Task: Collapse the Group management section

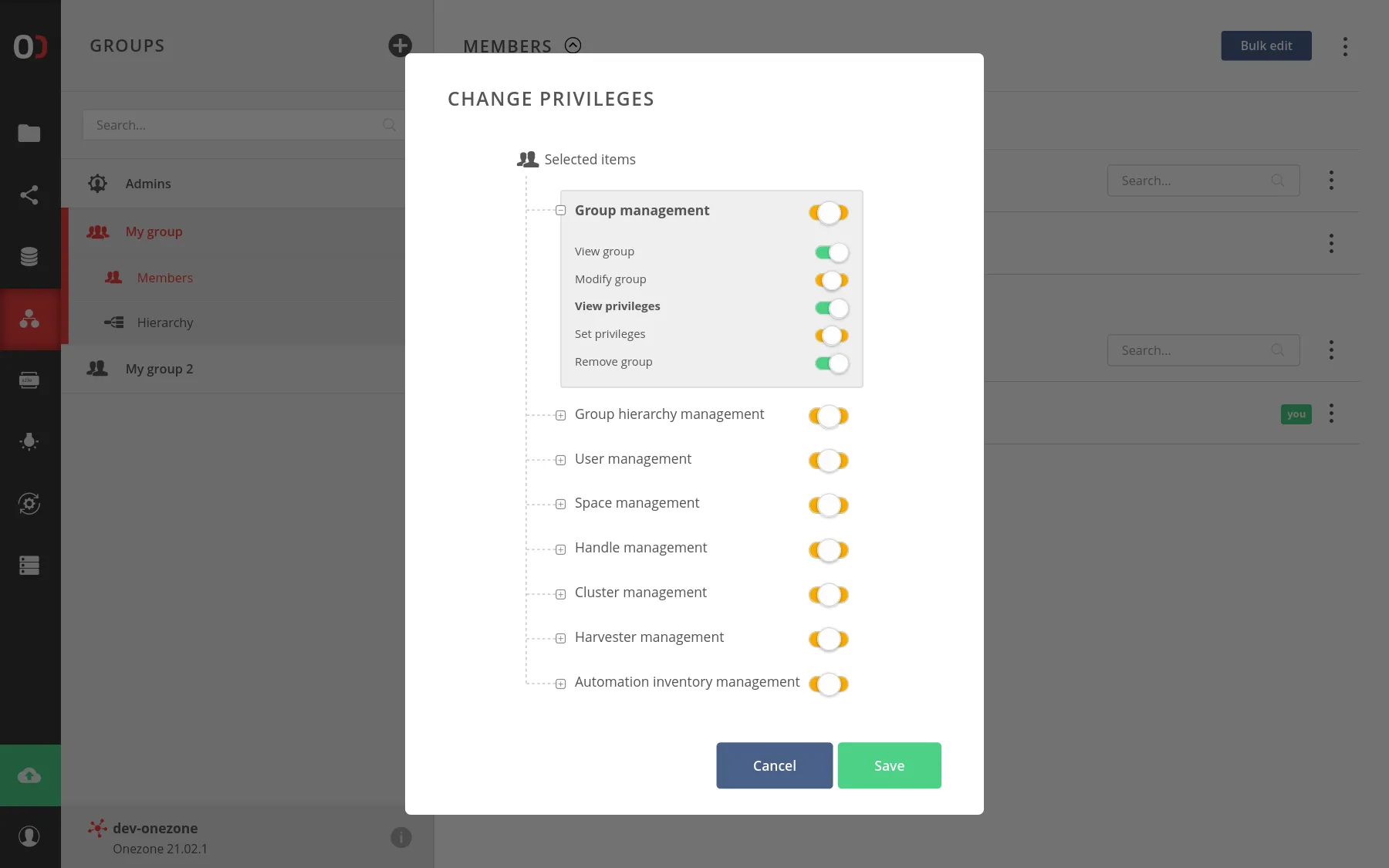Action: 561,211
